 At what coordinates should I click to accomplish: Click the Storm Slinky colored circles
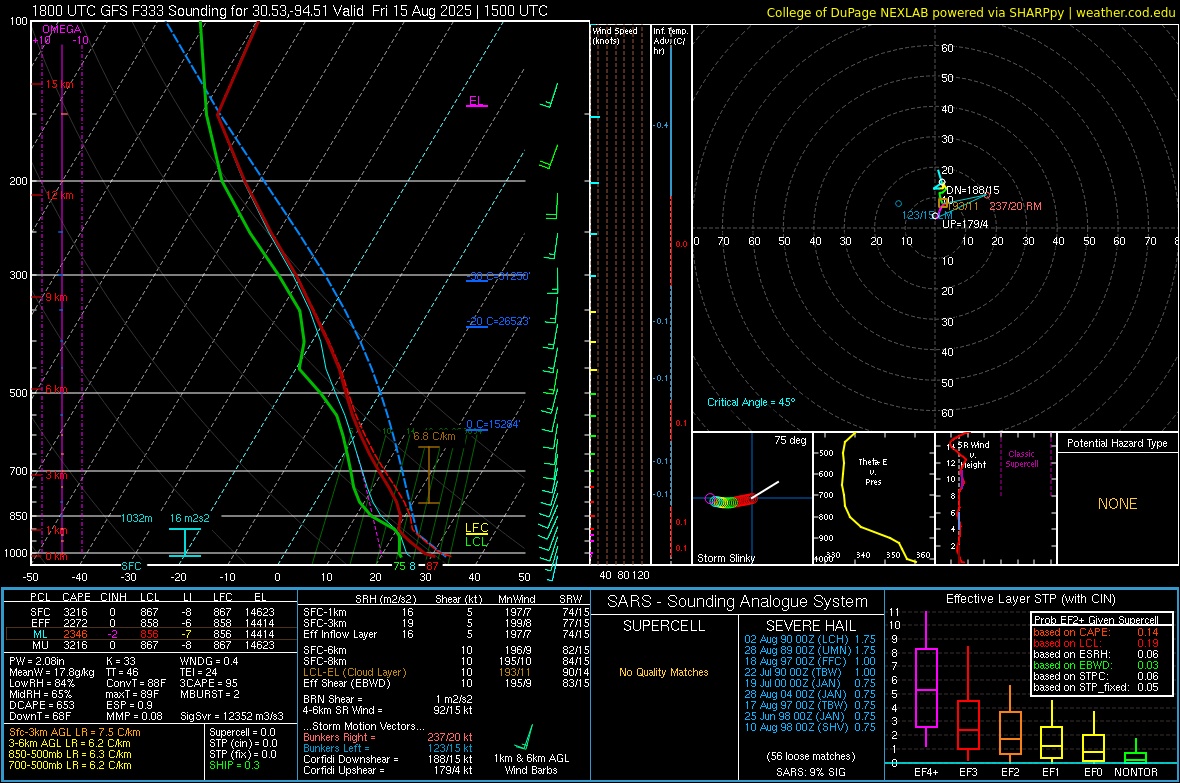(730, 501)
